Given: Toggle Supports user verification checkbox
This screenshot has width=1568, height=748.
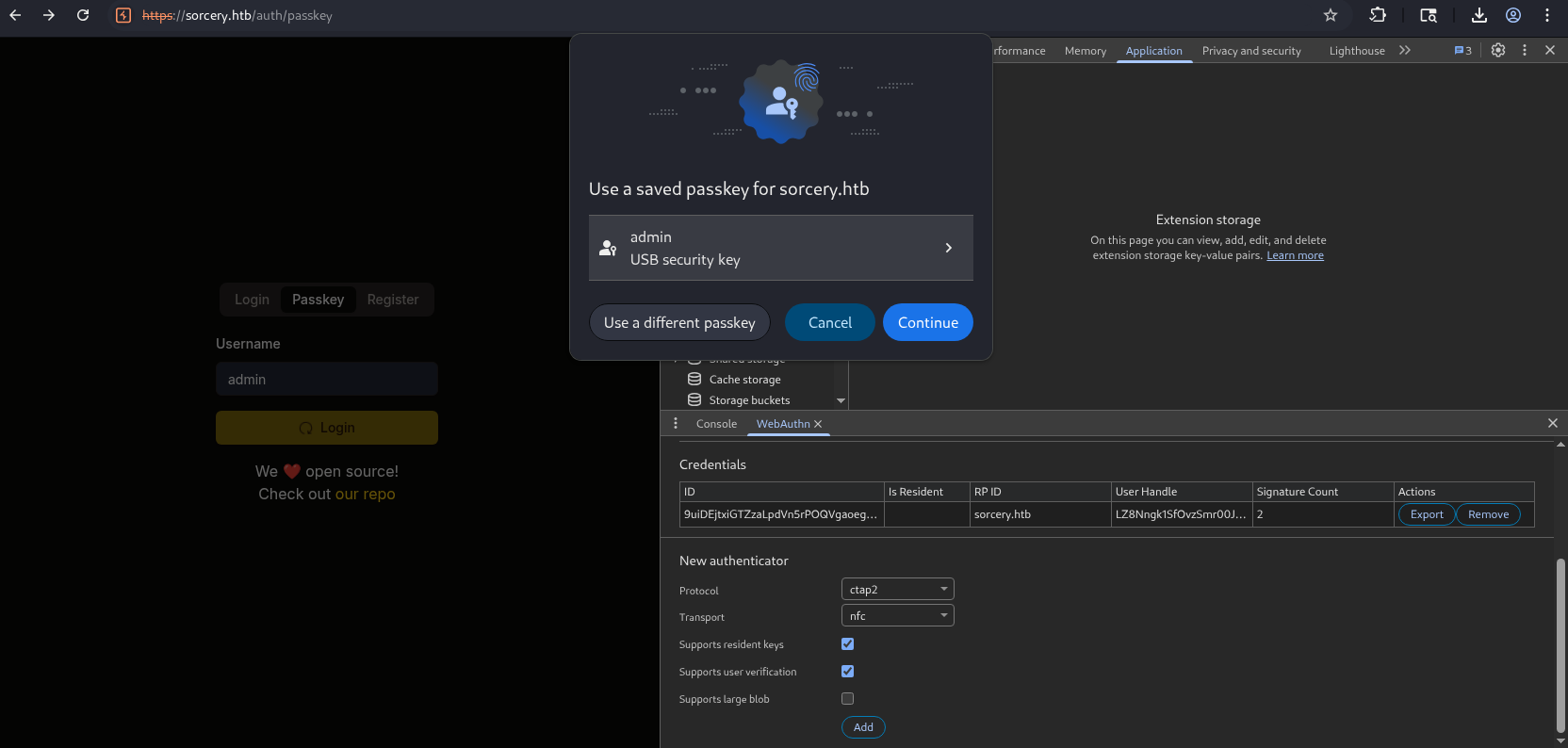Looking at the screenshot, I should 847,672.
